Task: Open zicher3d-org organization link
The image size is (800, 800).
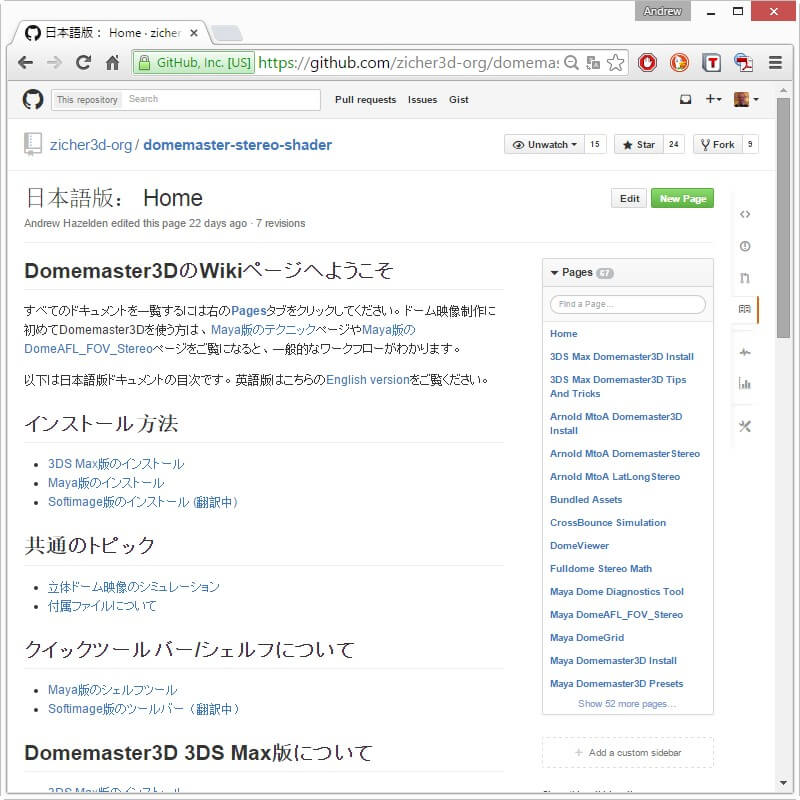Action: (x=91, y=145)
